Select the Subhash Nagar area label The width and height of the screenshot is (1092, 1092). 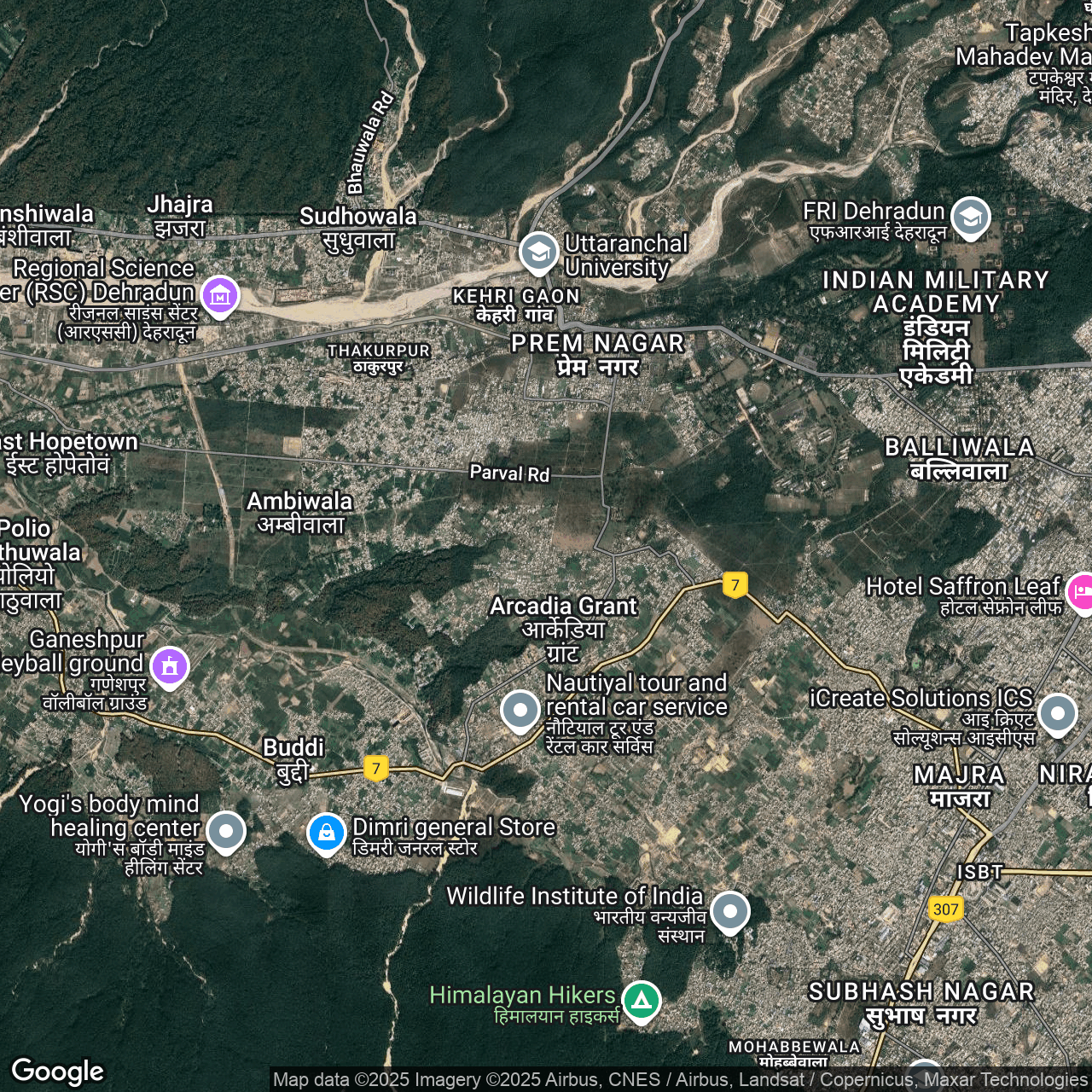[921, 1002]
